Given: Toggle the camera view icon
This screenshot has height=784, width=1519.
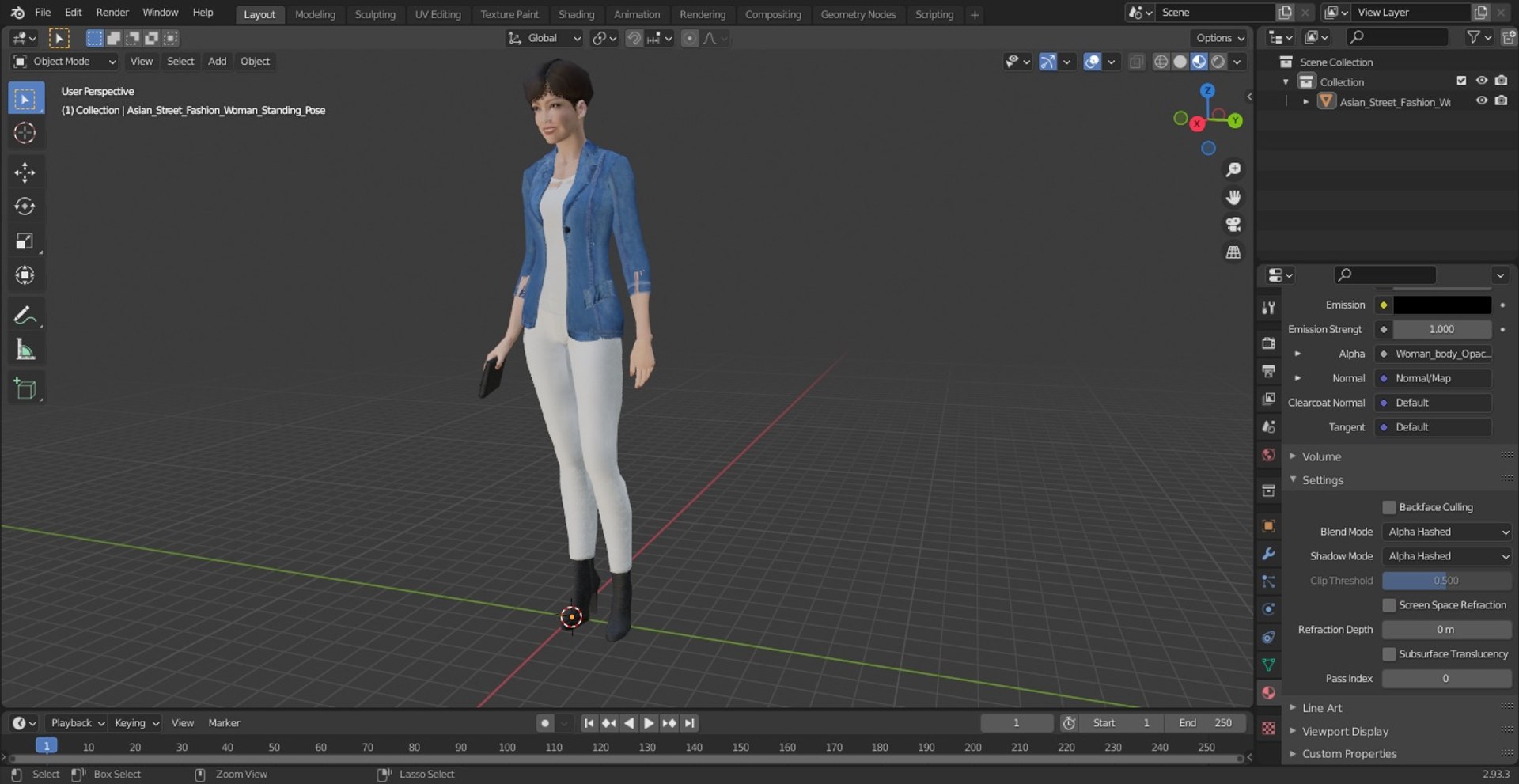Looking at the screenshot, I should click(x=1233, y=225).
